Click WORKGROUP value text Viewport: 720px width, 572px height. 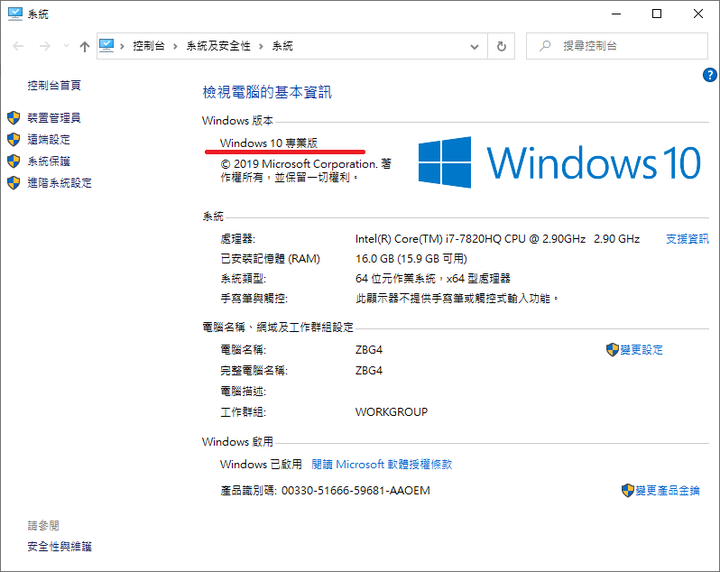(391, 412)
